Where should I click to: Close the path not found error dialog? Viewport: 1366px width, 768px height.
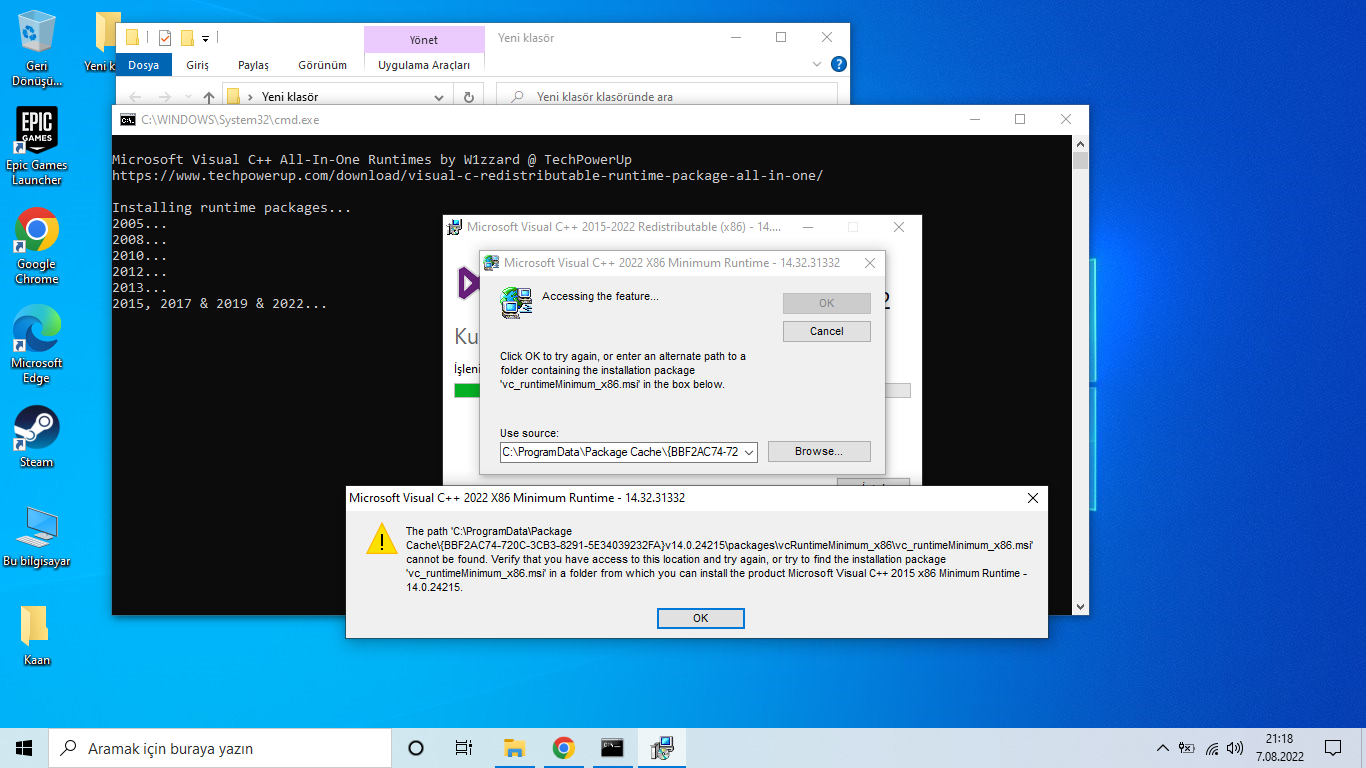[1033, 498]
